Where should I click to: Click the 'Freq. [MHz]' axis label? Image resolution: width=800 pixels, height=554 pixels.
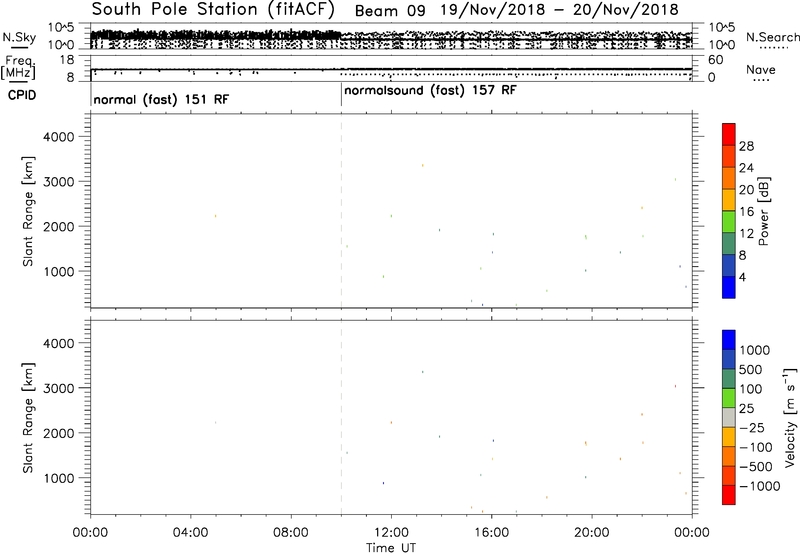pos(19,67)
